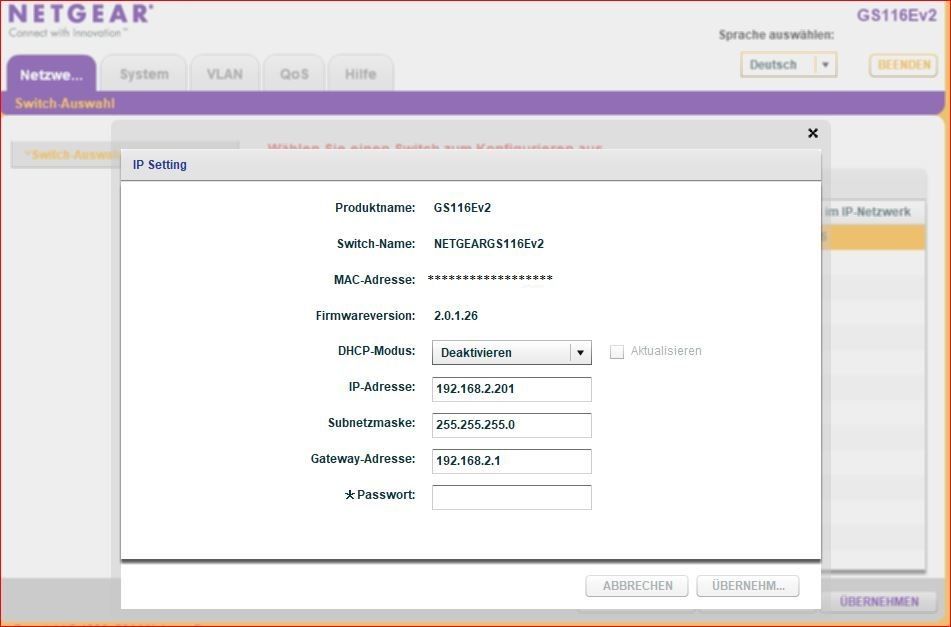Image resolution: width=951 pixels, height=627 pixels.
Task: Close the IP Setting dialog with X
Action: (812, 133)
